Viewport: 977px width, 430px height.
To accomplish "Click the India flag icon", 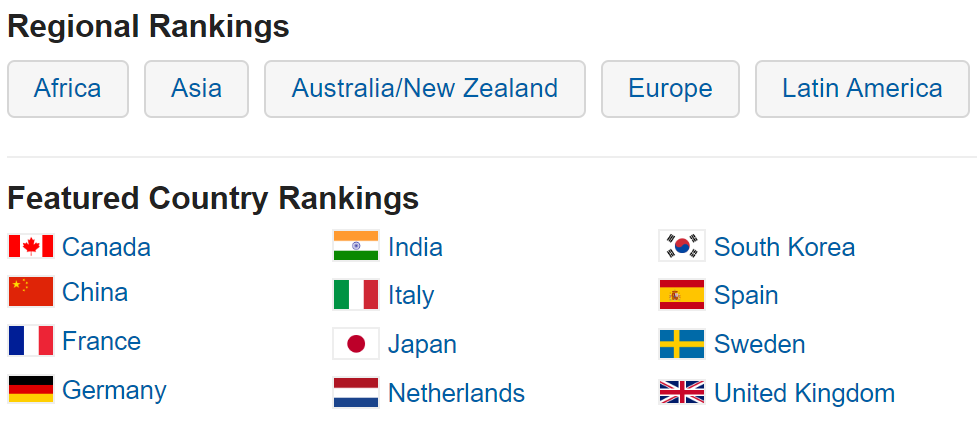I will (x=356, y=246).
